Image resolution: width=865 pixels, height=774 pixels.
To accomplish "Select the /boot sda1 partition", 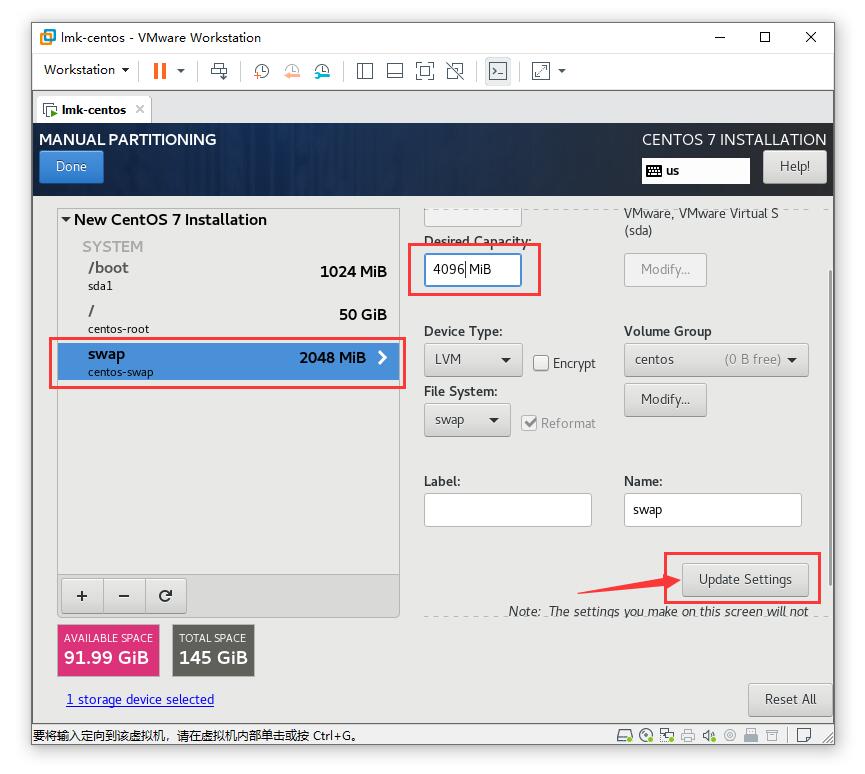I will pos(228,275).
